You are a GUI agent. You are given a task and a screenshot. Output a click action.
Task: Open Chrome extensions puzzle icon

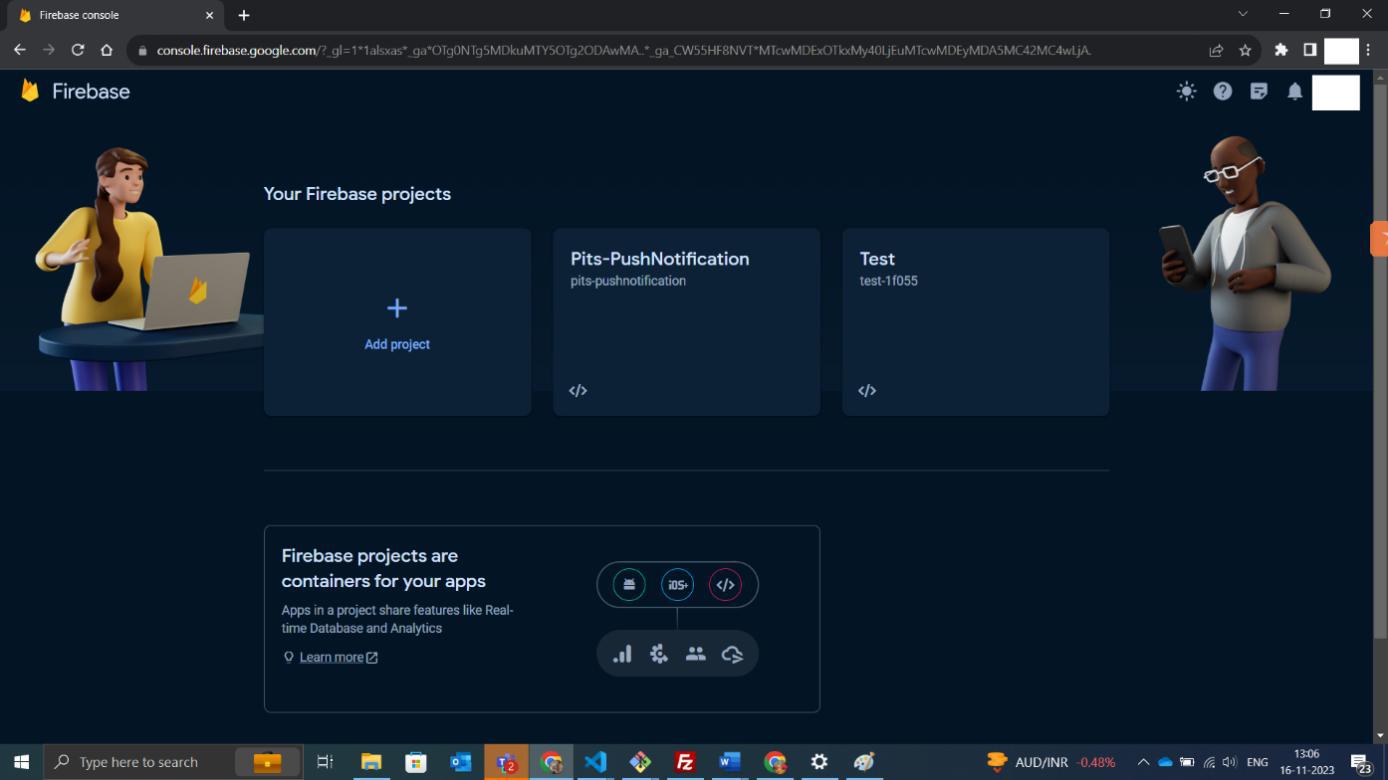pos(1281,50)
